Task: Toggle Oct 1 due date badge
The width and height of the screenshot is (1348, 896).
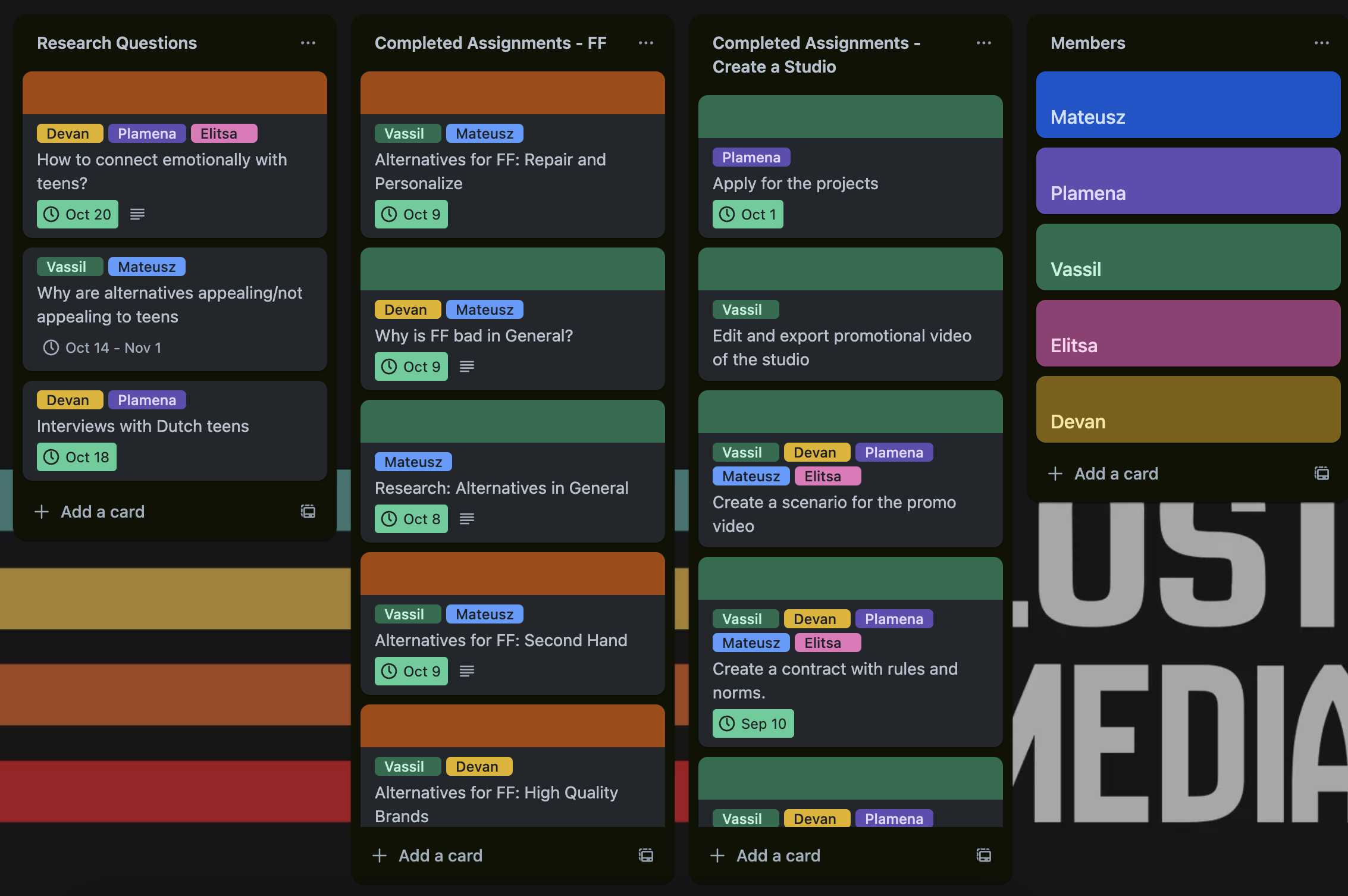Action: point(748,214)
